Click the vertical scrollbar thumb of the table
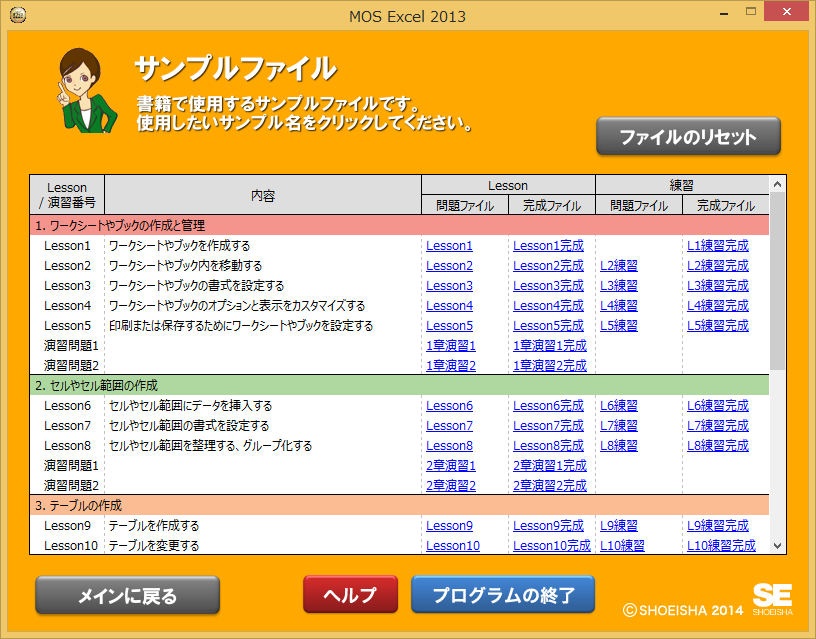This screenshot has height=639, width=816. 777,281
